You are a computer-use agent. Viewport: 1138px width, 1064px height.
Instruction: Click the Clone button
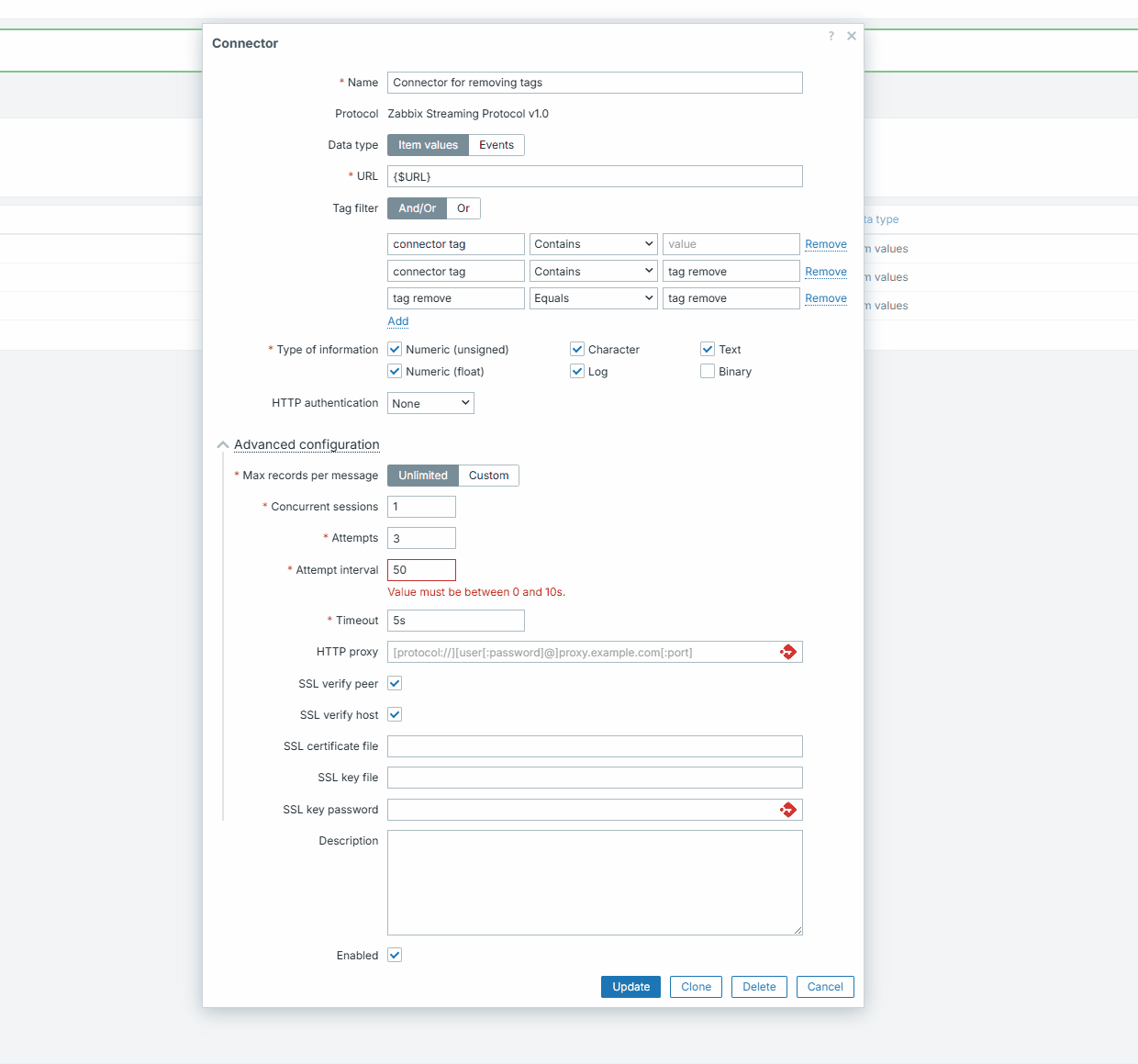(x=696, y=987)
